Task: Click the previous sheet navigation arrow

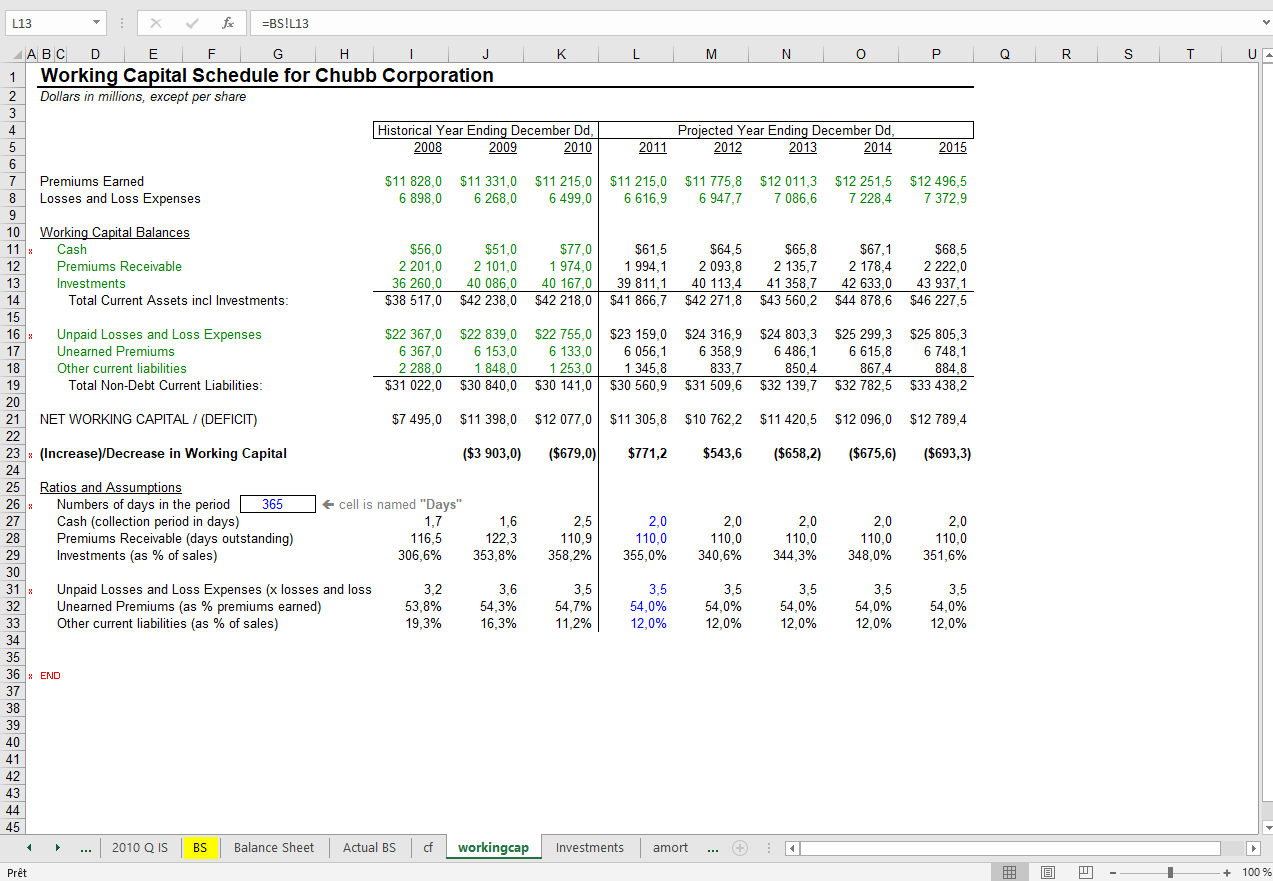Action: pos(30,848)
